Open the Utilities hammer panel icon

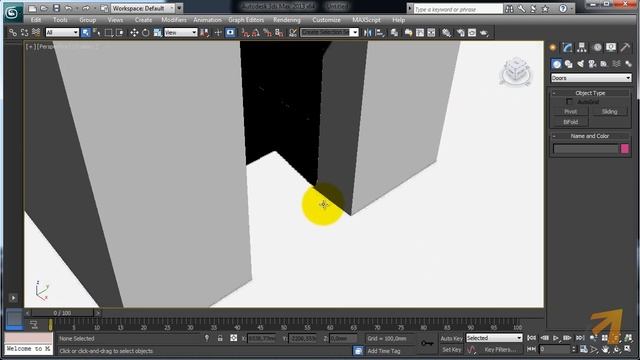[x=625, y=48]
